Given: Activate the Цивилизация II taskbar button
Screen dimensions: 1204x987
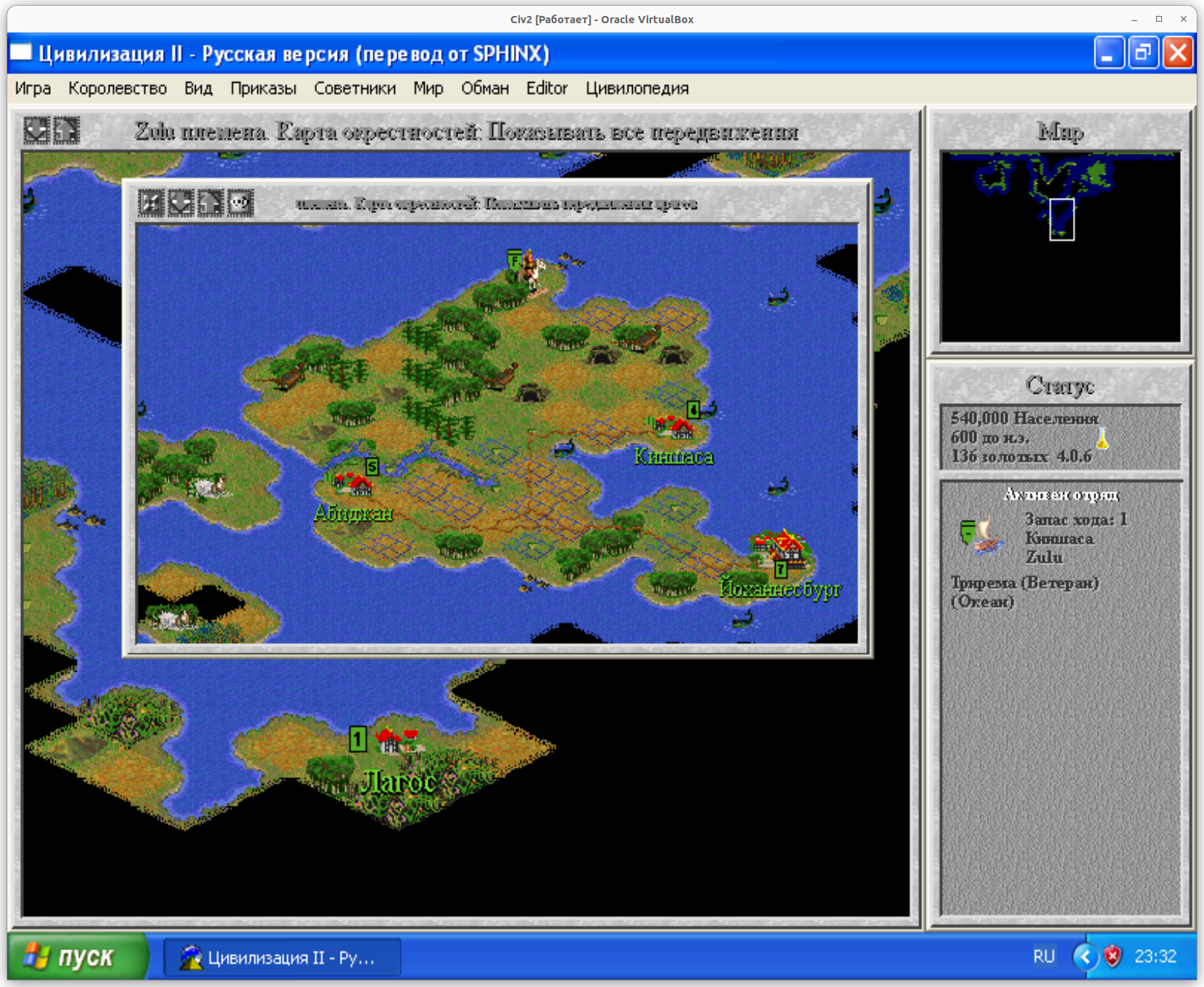Looking at the screenshot, I should pos(282,957).
